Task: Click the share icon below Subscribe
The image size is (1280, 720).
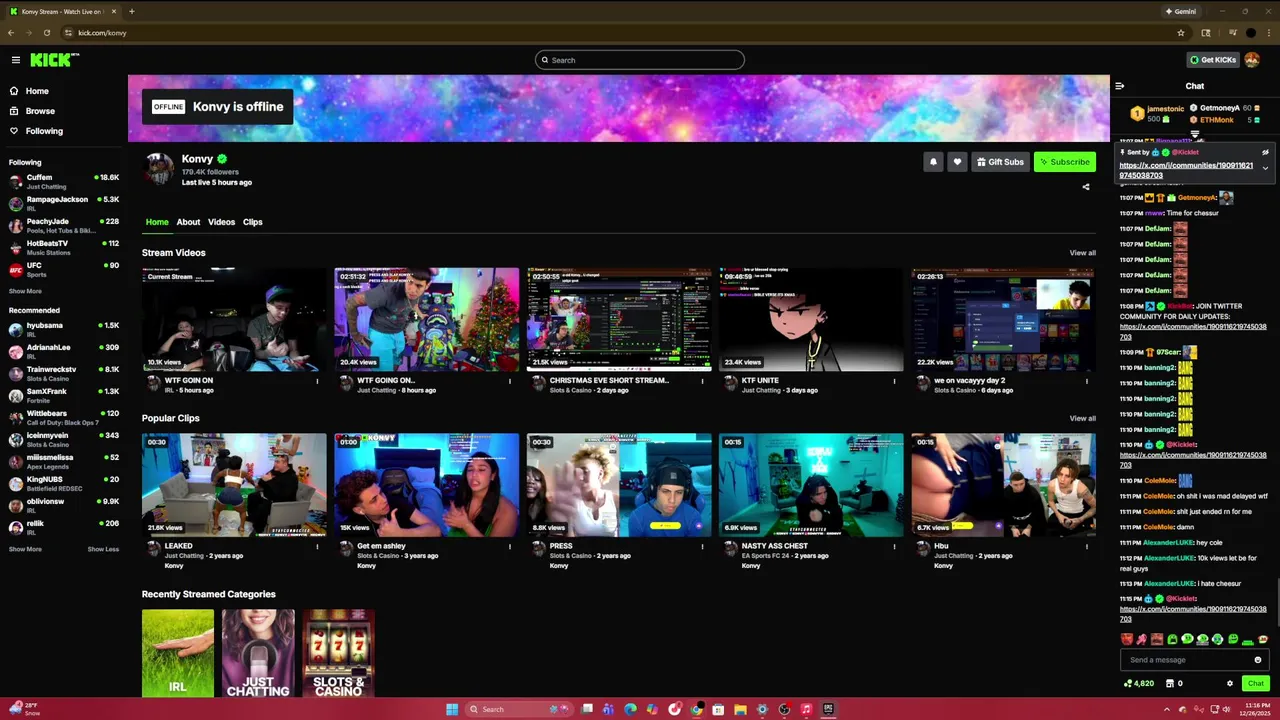Action: tap(1086, 187)
